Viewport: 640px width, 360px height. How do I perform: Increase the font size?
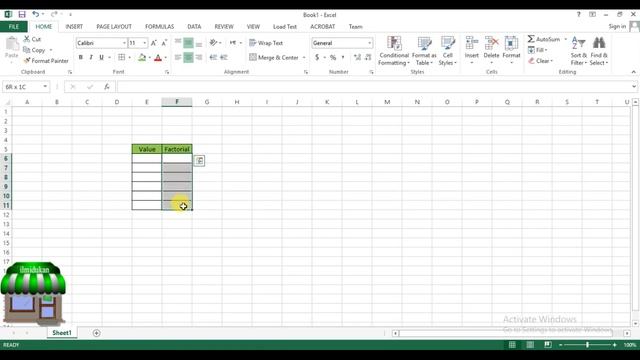click(153, 43)
